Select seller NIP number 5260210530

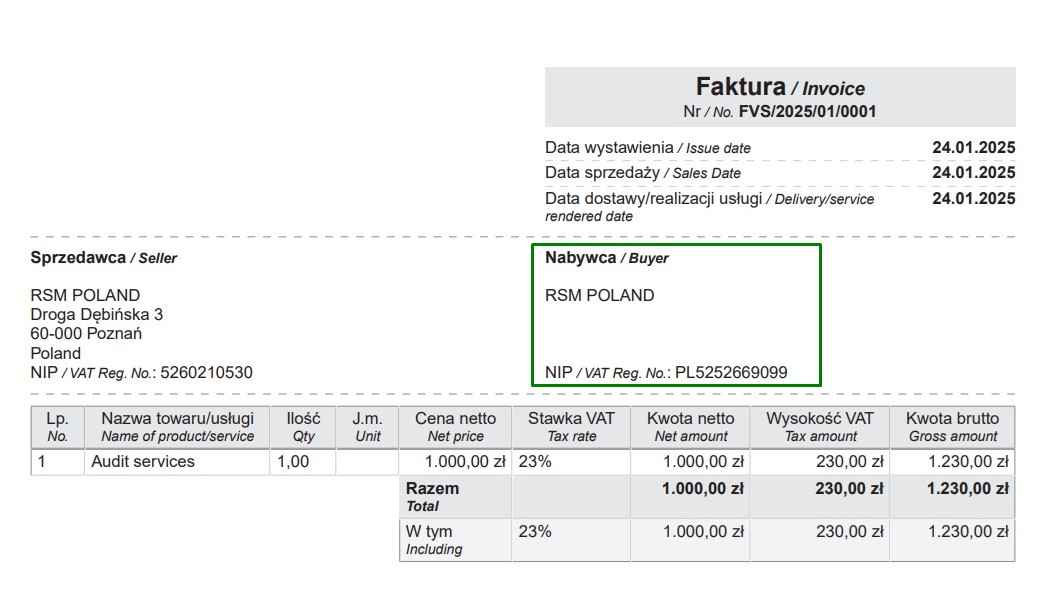[206, 373]
